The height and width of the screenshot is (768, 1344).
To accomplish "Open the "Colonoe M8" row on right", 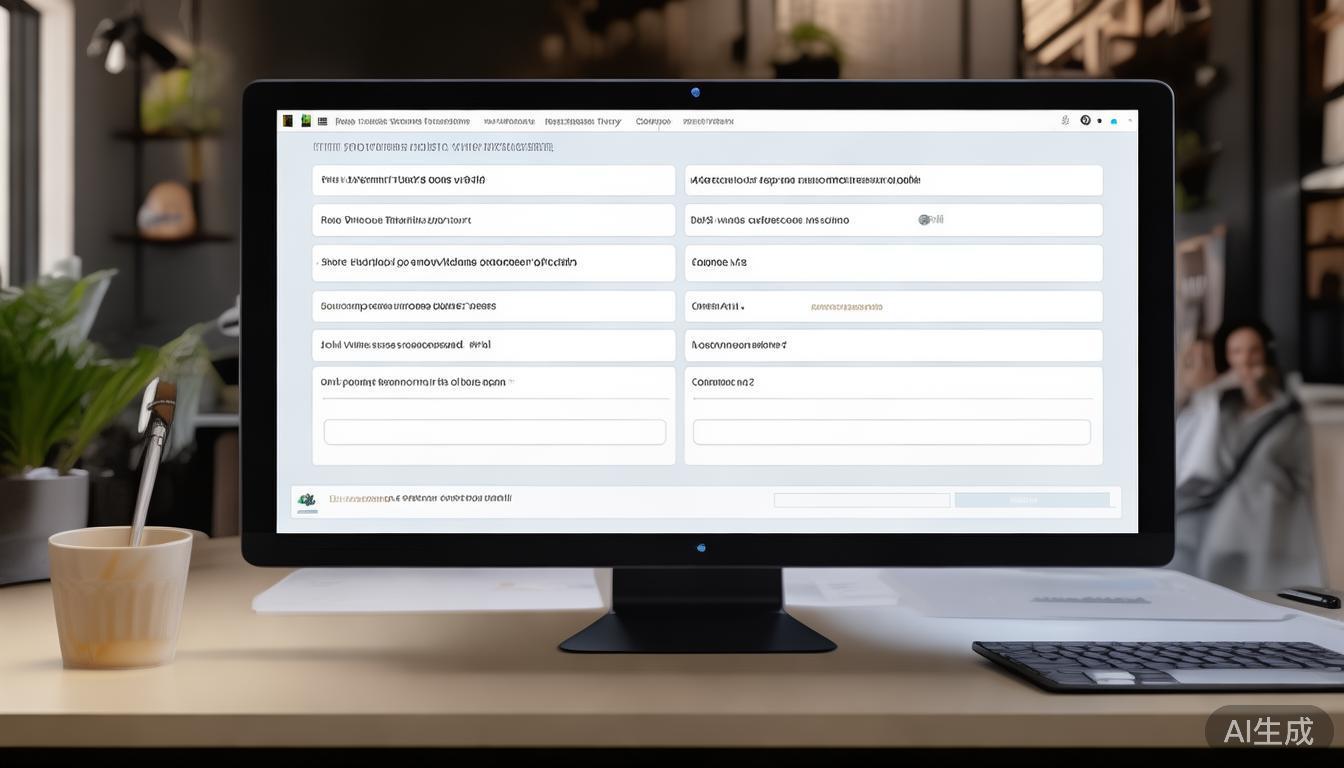I will tap(893, 263).
